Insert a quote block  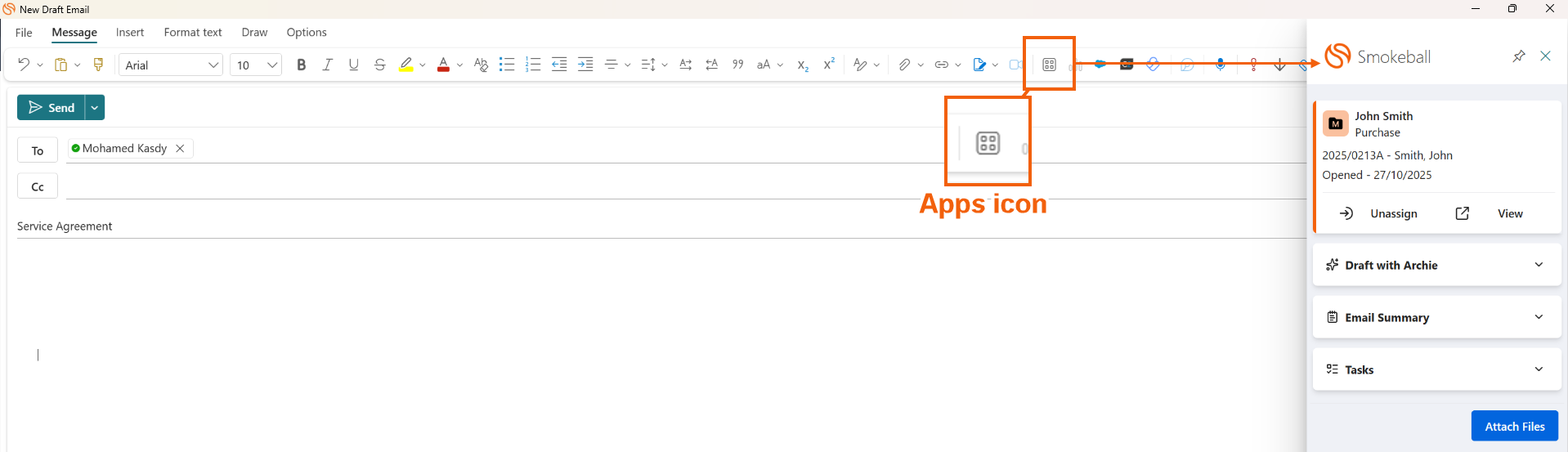click(x=737, y=65)
